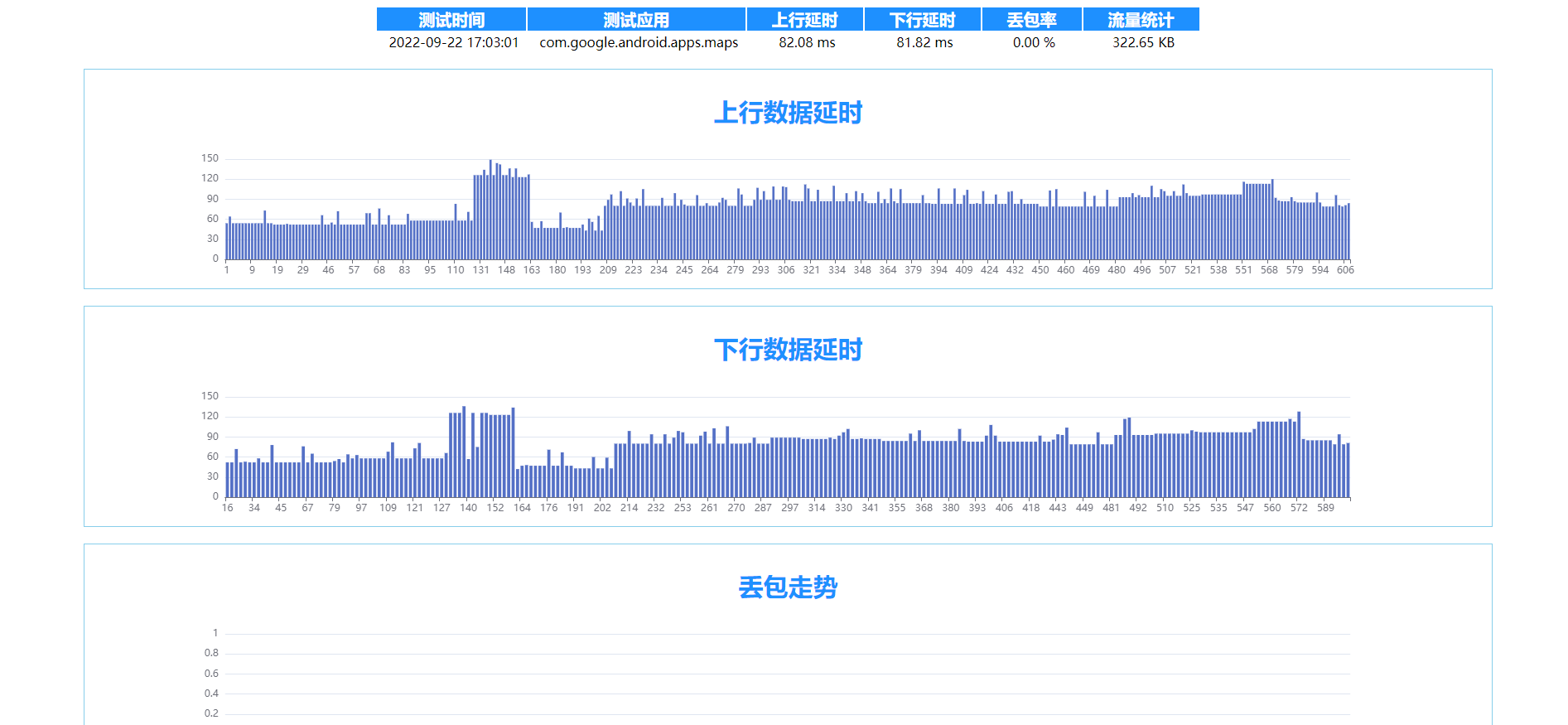Click x-axis label 314 in the 下行数据延时 chart
This screenshot has width=1568, height=725.
pyautogui.click(x=817, y=508)
